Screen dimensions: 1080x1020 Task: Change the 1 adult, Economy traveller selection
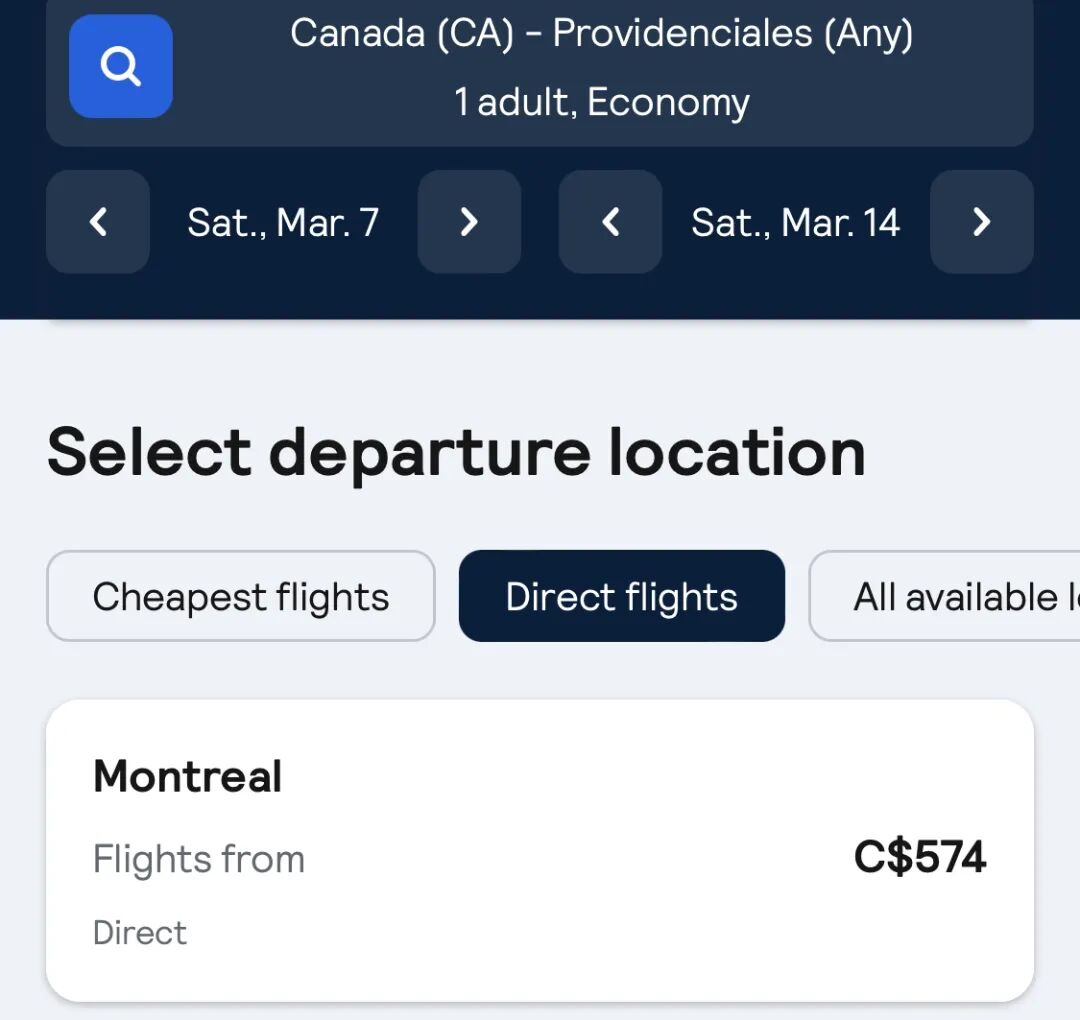(x=601, y=102)
